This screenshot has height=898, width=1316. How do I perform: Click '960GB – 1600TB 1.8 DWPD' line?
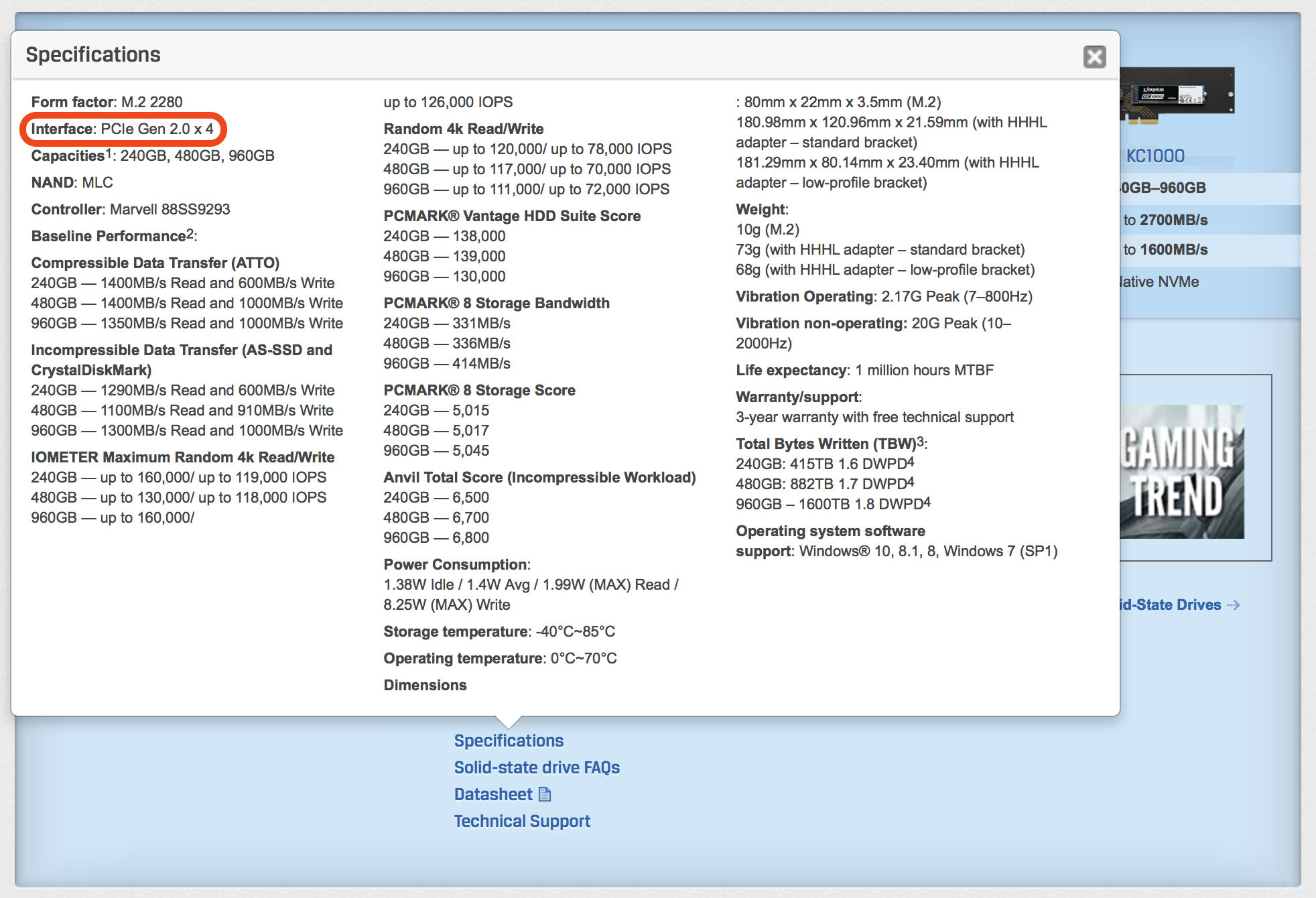834,504
